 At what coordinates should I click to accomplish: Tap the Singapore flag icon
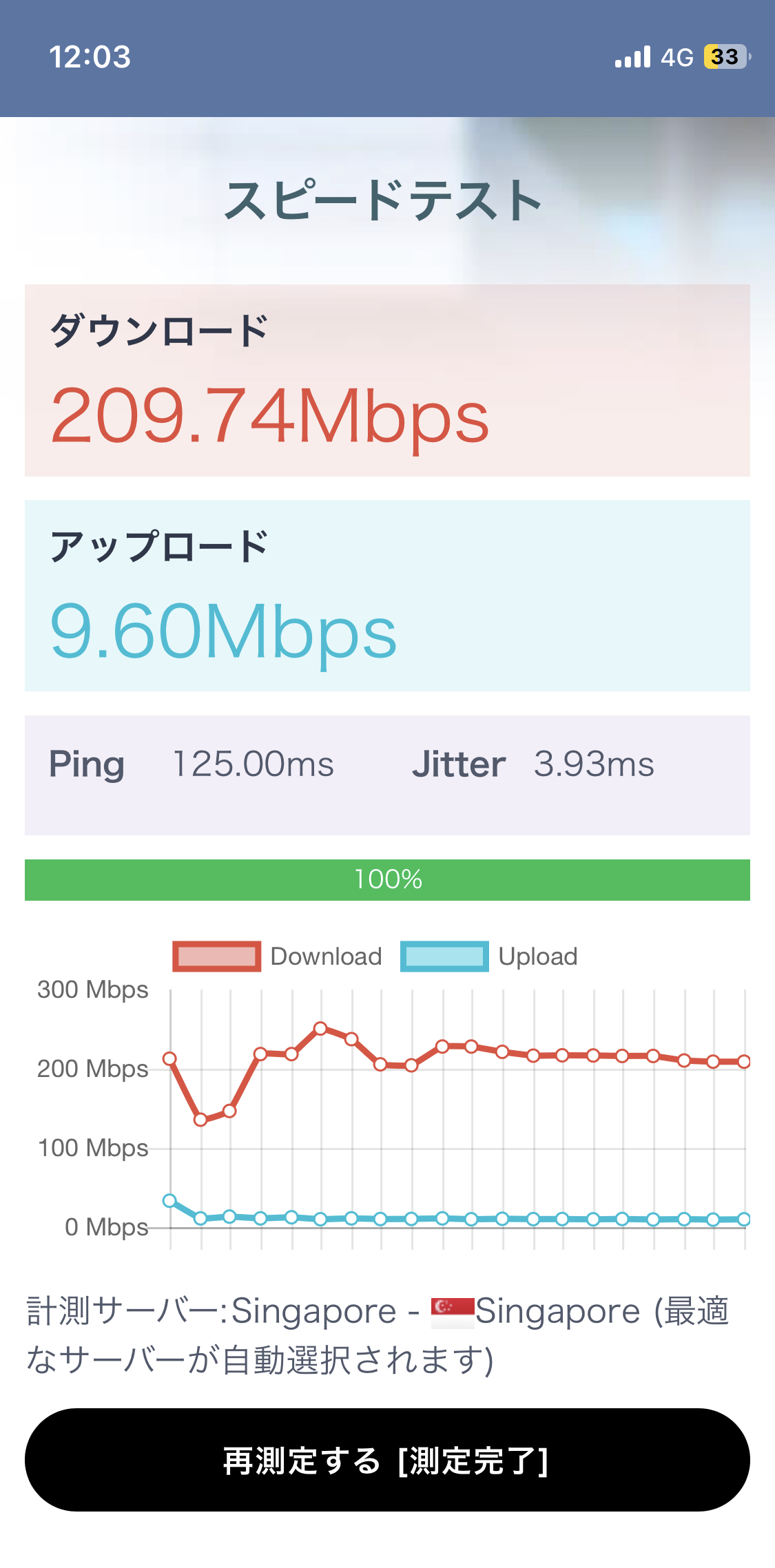click(x=453, y=1312)
